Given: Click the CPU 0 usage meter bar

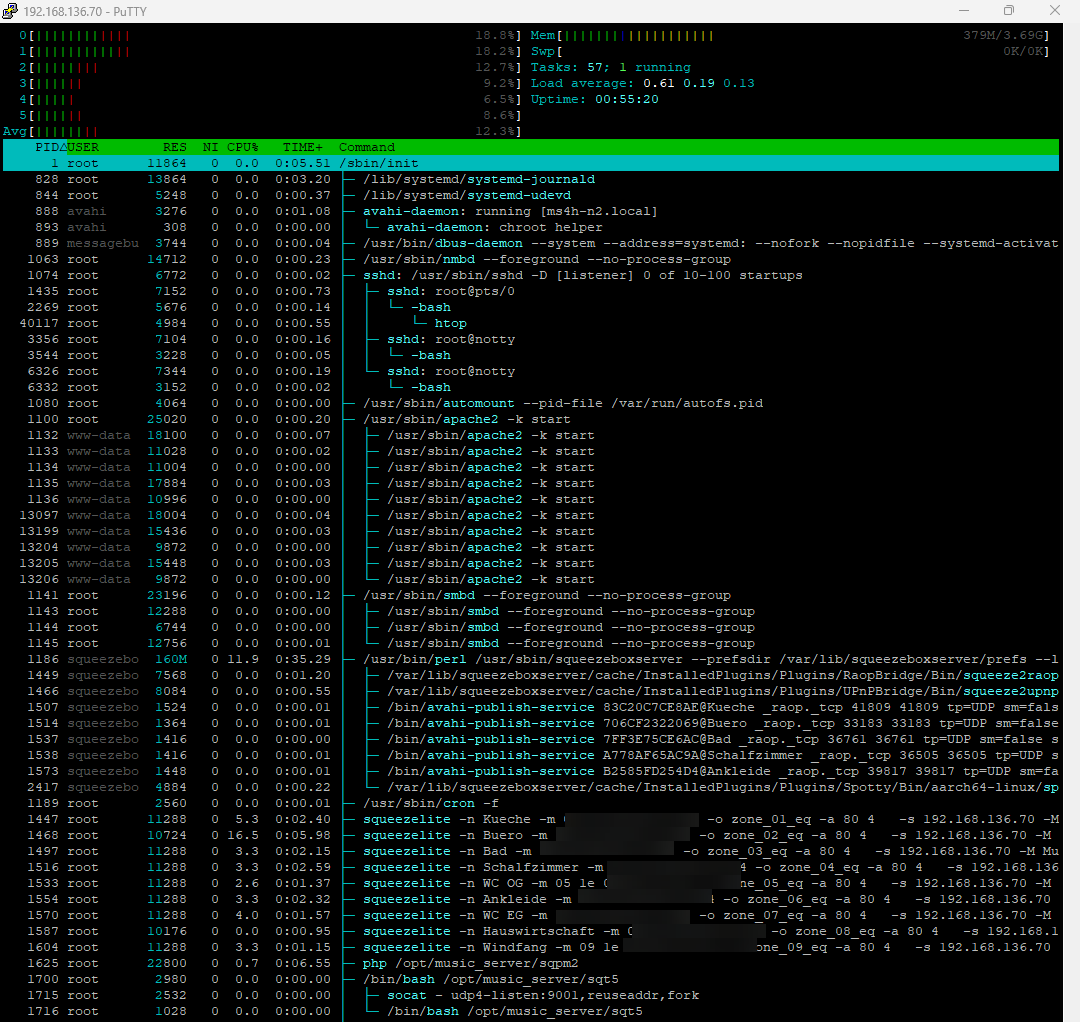Looking at the screenshot, I should point(270,35).
